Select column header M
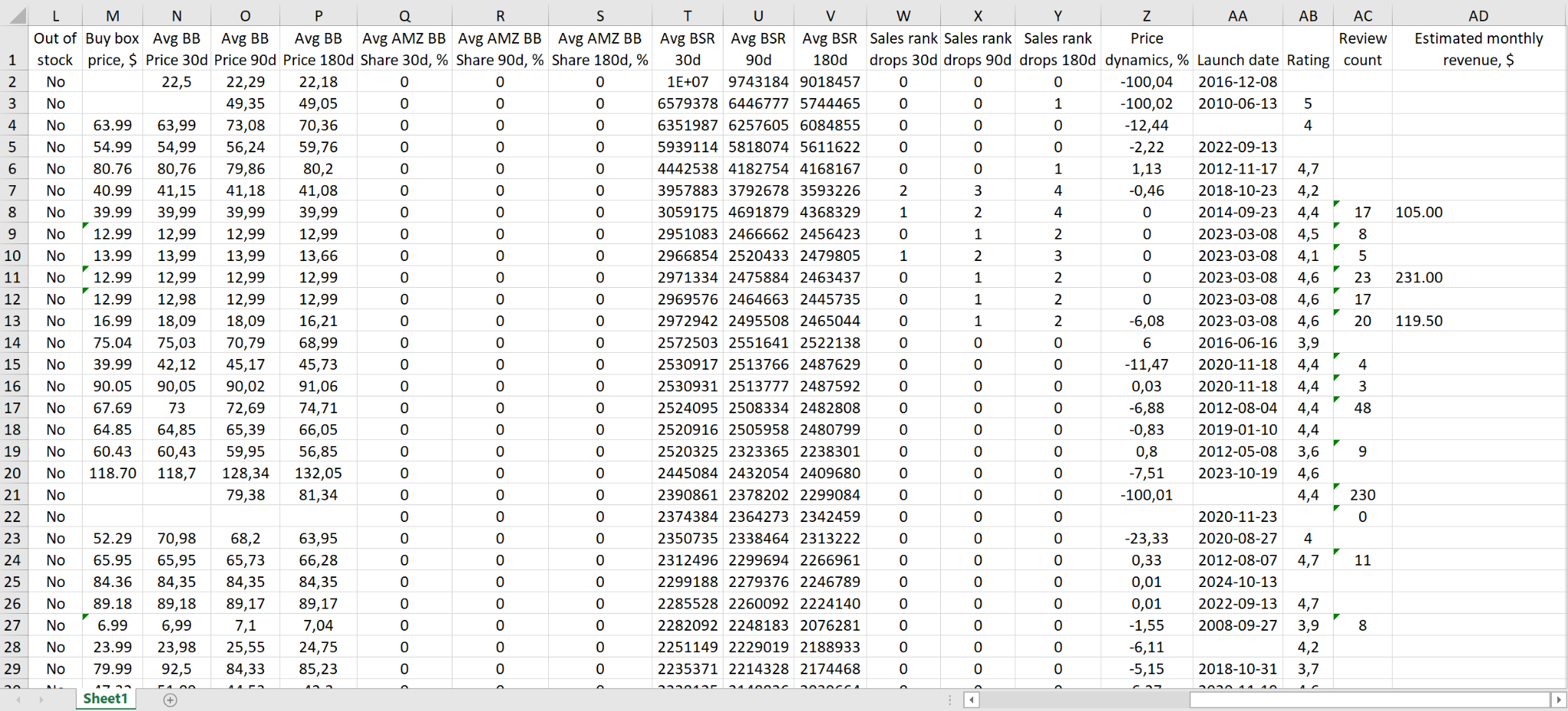This screenshot has height=711, width=1568. coord(113,15)
